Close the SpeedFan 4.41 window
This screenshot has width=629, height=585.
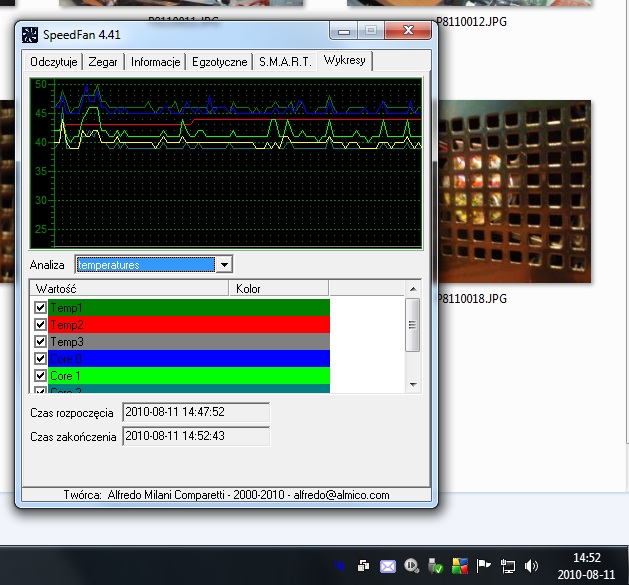(408, 30)
